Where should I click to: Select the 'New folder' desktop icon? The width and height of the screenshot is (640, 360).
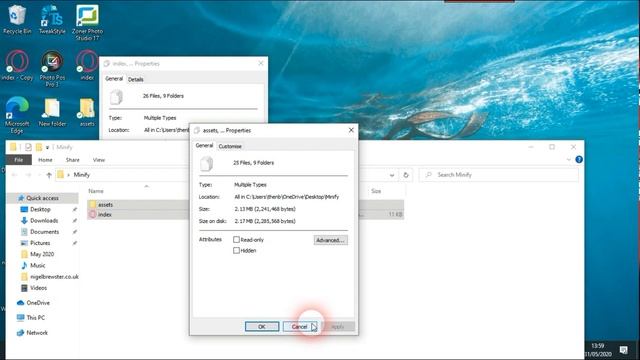(x=52, y=112)
